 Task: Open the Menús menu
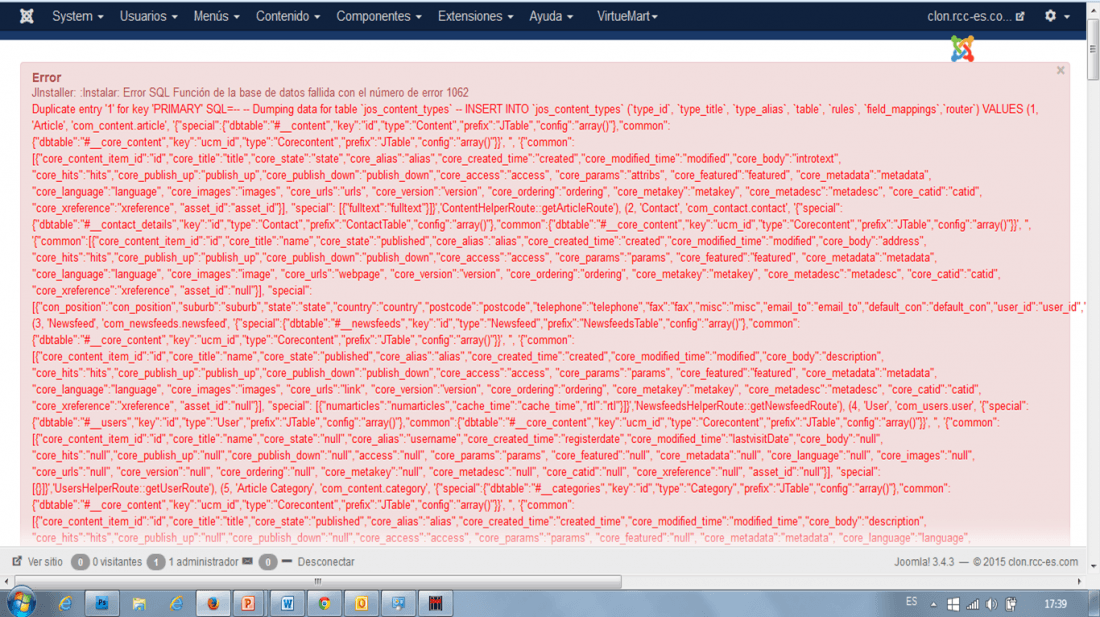pos(216,16)
